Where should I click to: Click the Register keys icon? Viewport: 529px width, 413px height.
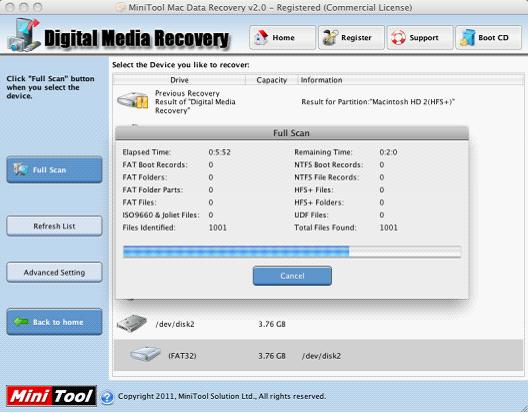tap(330, 37)
